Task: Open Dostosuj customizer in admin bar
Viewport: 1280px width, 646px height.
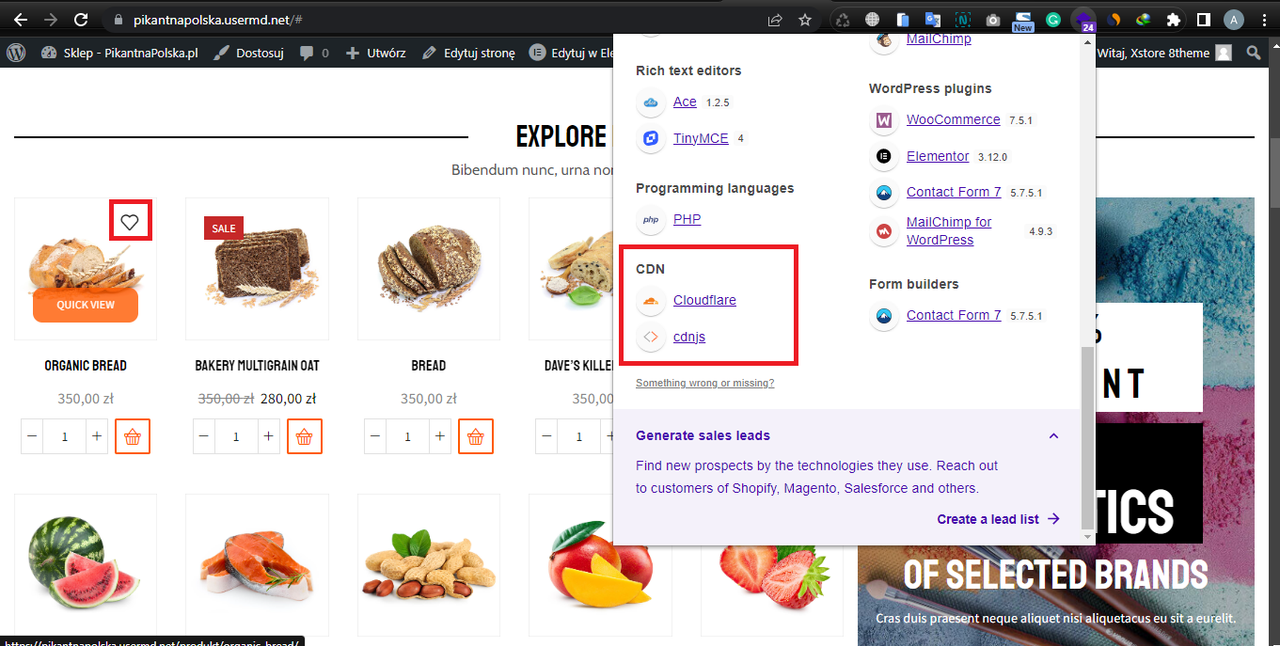Action: click(x=250, y=53)
